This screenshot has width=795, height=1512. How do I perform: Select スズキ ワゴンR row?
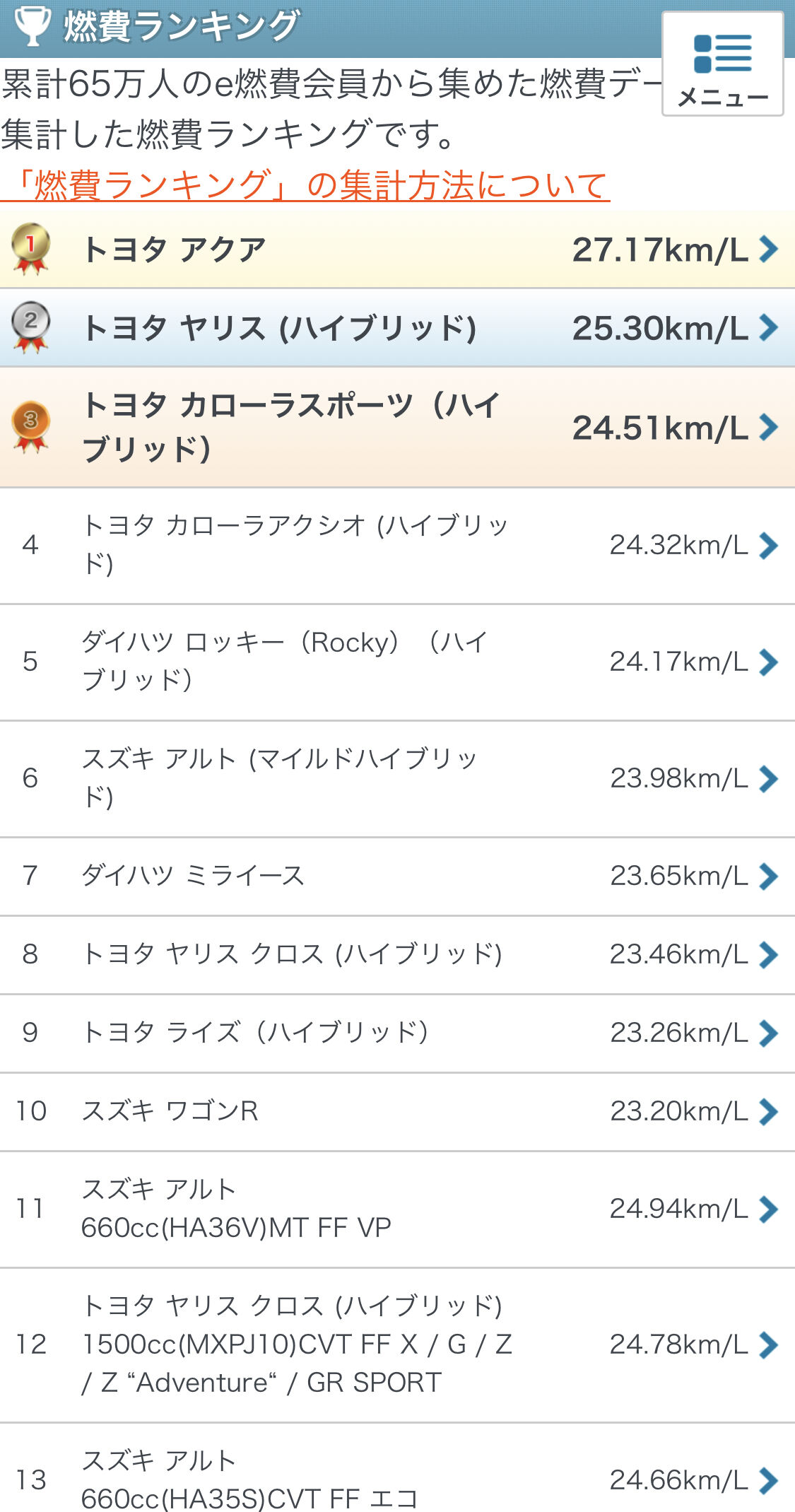click(x=397, y=1112)
